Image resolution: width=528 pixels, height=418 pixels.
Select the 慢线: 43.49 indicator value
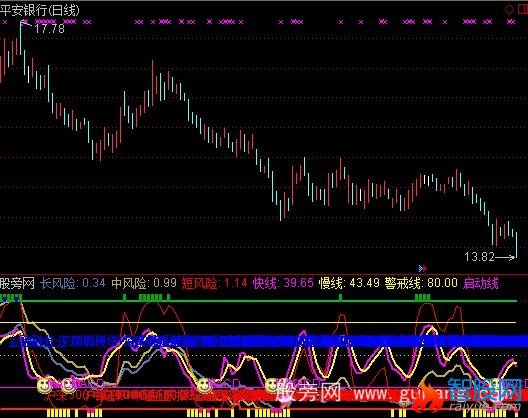pyautogui.click(x=349, y=283)
